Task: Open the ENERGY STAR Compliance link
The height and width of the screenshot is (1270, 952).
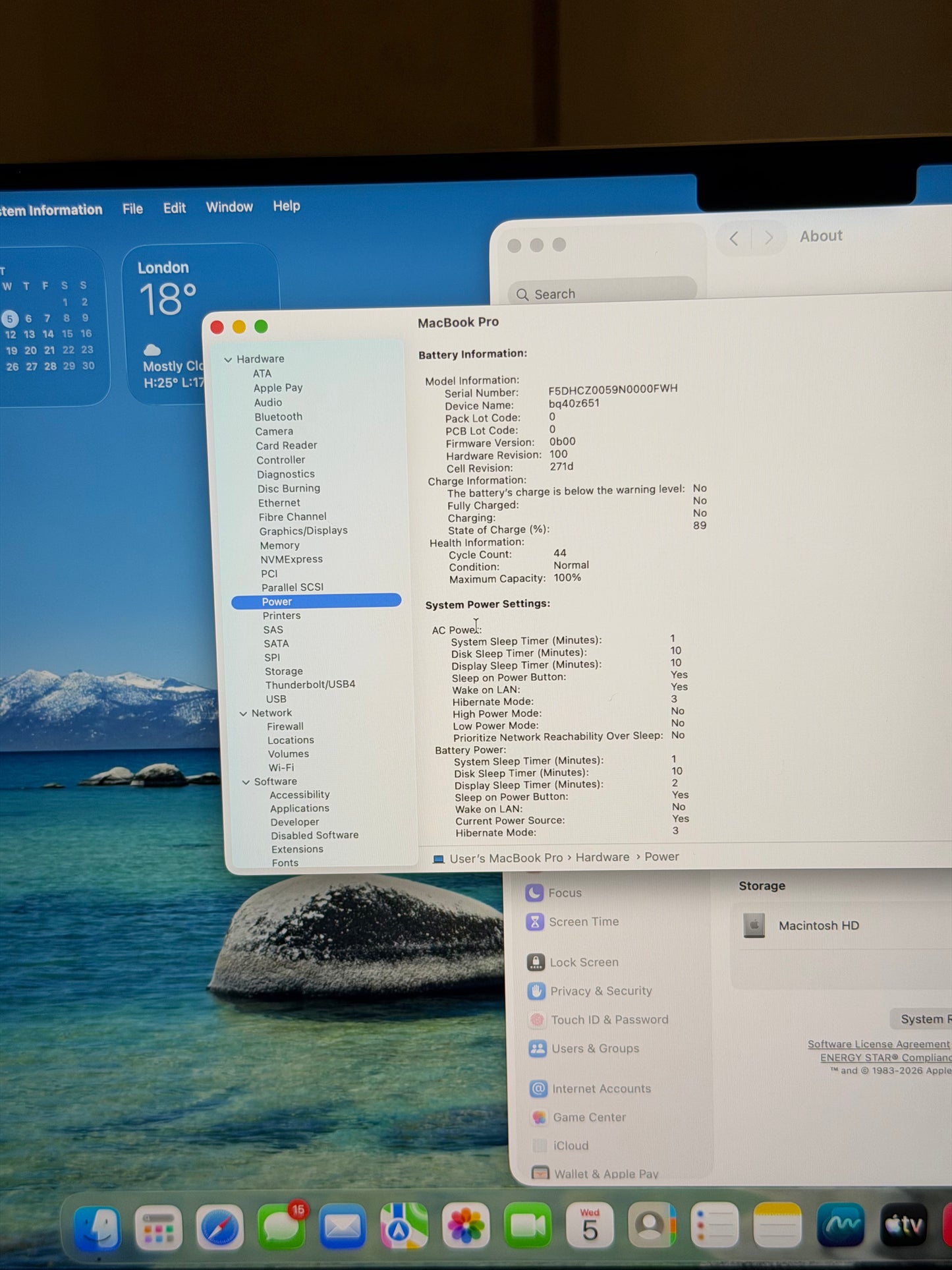Action: click(x=885, y=1058)
